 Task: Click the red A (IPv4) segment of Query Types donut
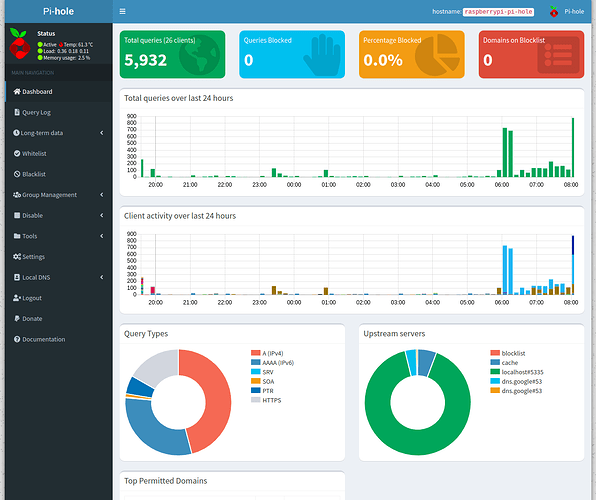coord(217,399)
